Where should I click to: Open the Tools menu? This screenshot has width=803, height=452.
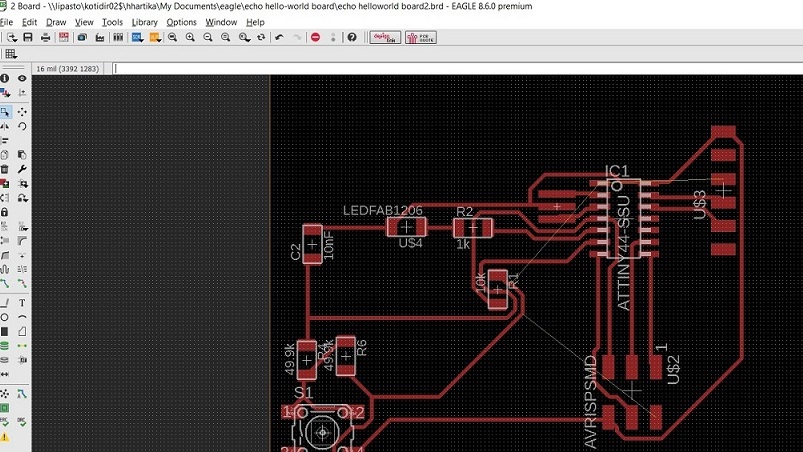tap(112, 22)
